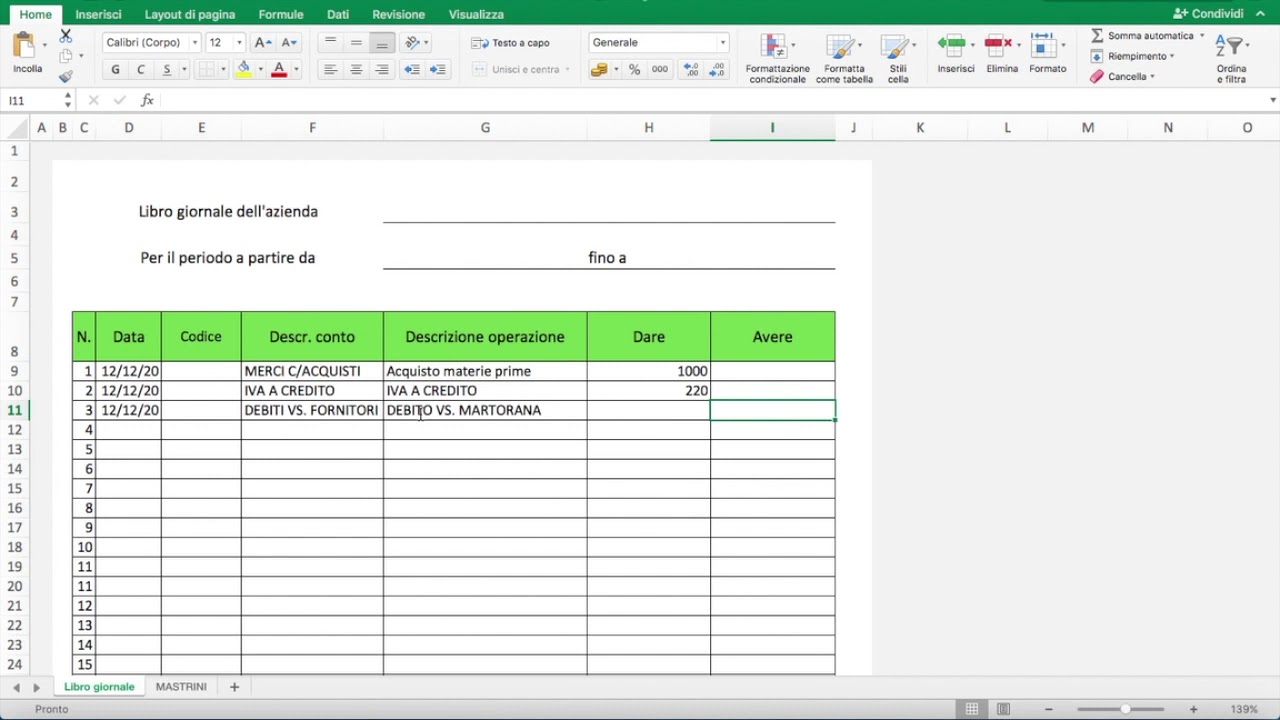Image resolution: width=1280 pixels, height=720 pixels.
Task: Add new sheet with plus button
Action: coord(235,687)
